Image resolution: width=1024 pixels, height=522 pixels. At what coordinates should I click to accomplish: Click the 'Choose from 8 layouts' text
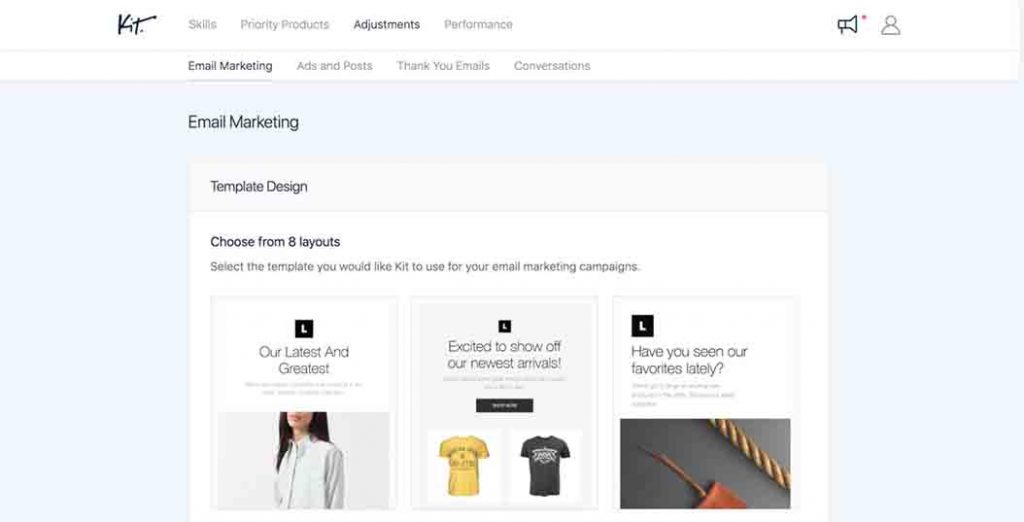[275, 242]
